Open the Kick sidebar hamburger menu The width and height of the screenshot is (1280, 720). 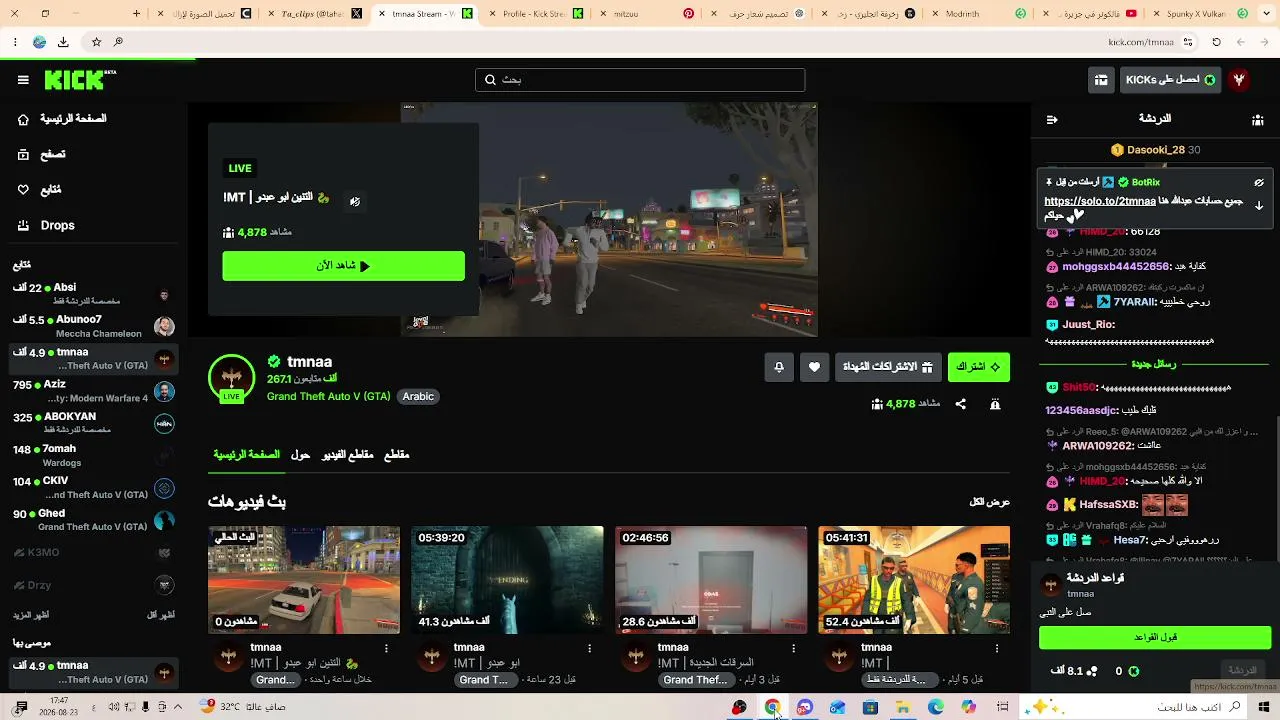coord(23,80)
